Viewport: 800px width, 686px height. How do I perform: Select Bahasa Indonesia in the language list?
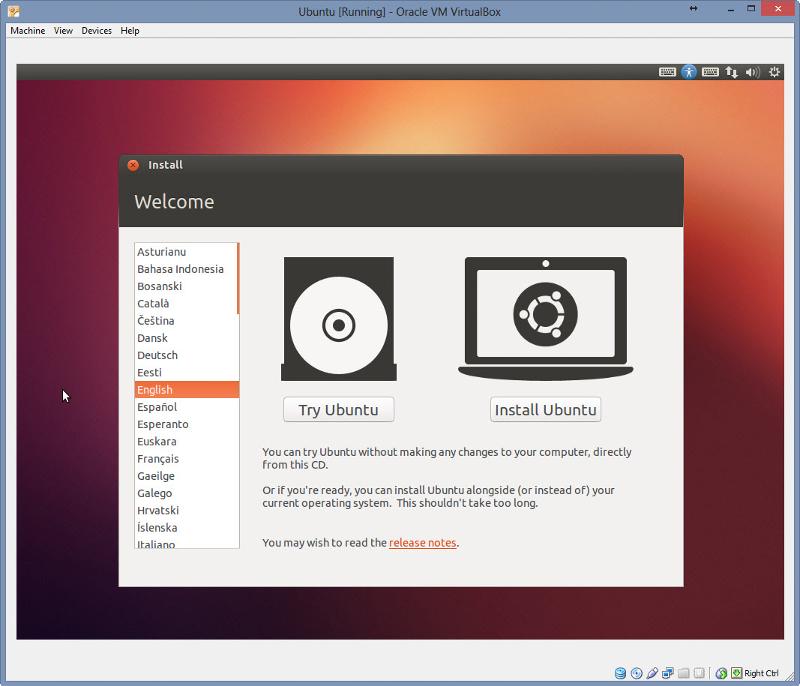pos(186,269)
